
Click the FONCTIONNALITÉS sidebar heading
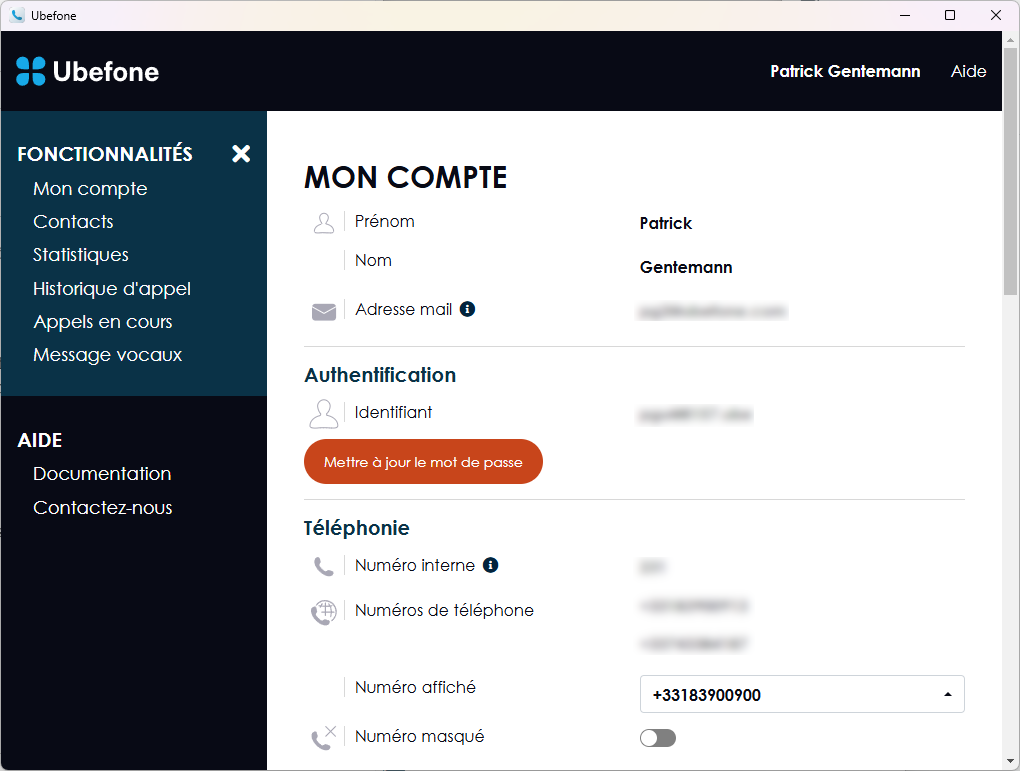[x=105, y=154]
